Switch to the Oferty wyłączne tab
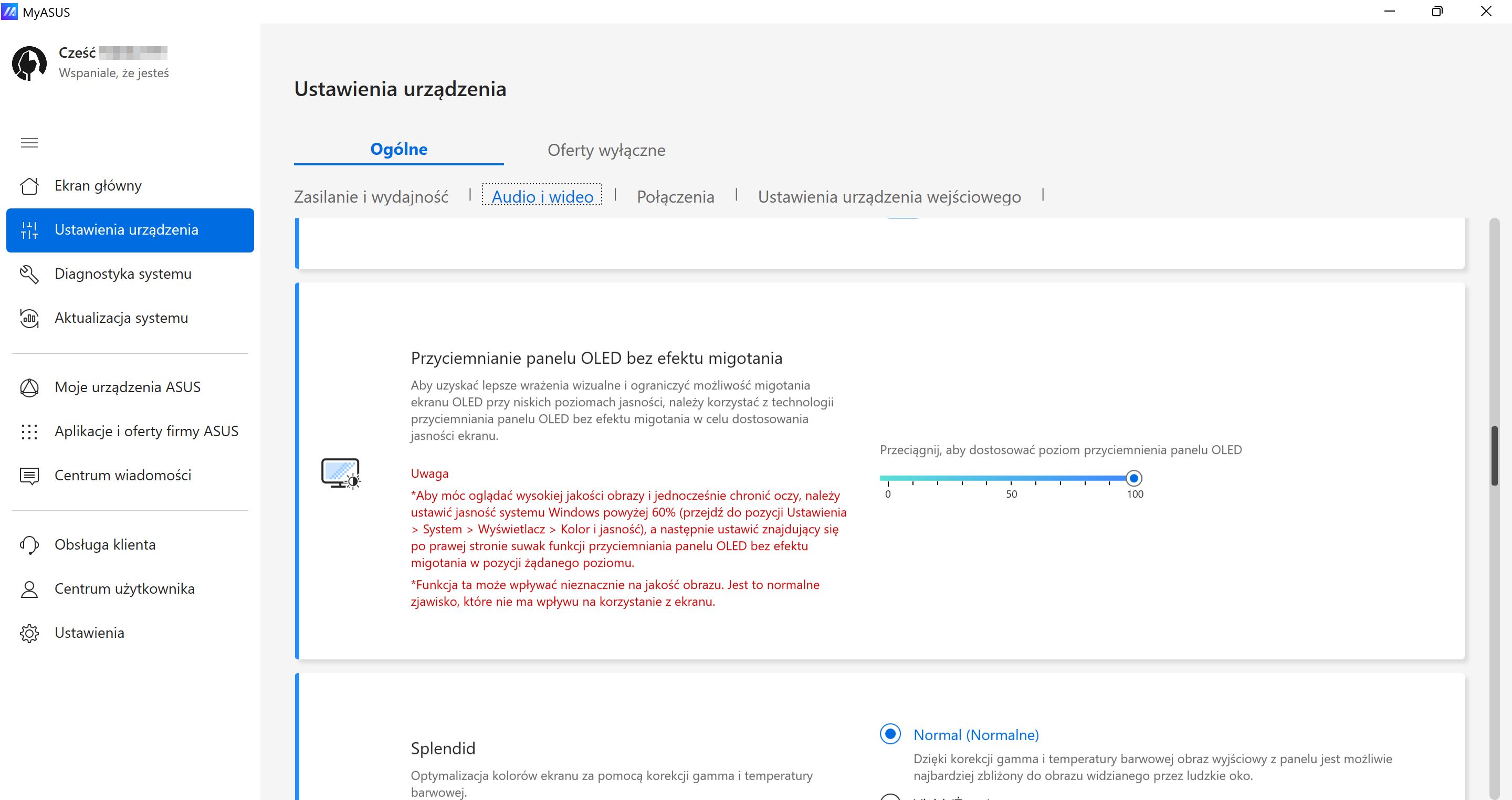The width and height of the screenshot is (1512, 800). point(606,150)
